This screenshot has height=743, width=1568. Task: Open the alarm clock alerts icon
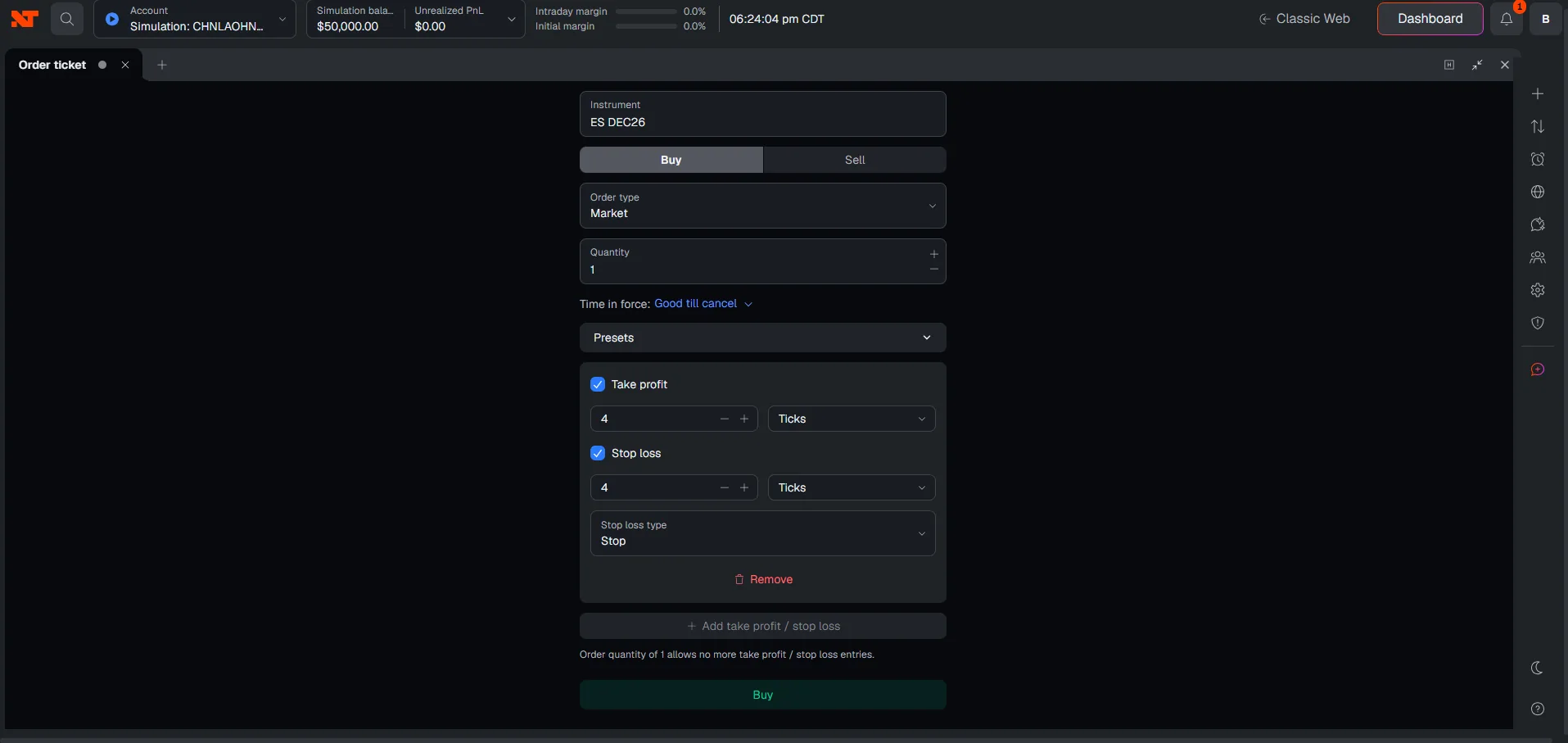click(1538, 160)
